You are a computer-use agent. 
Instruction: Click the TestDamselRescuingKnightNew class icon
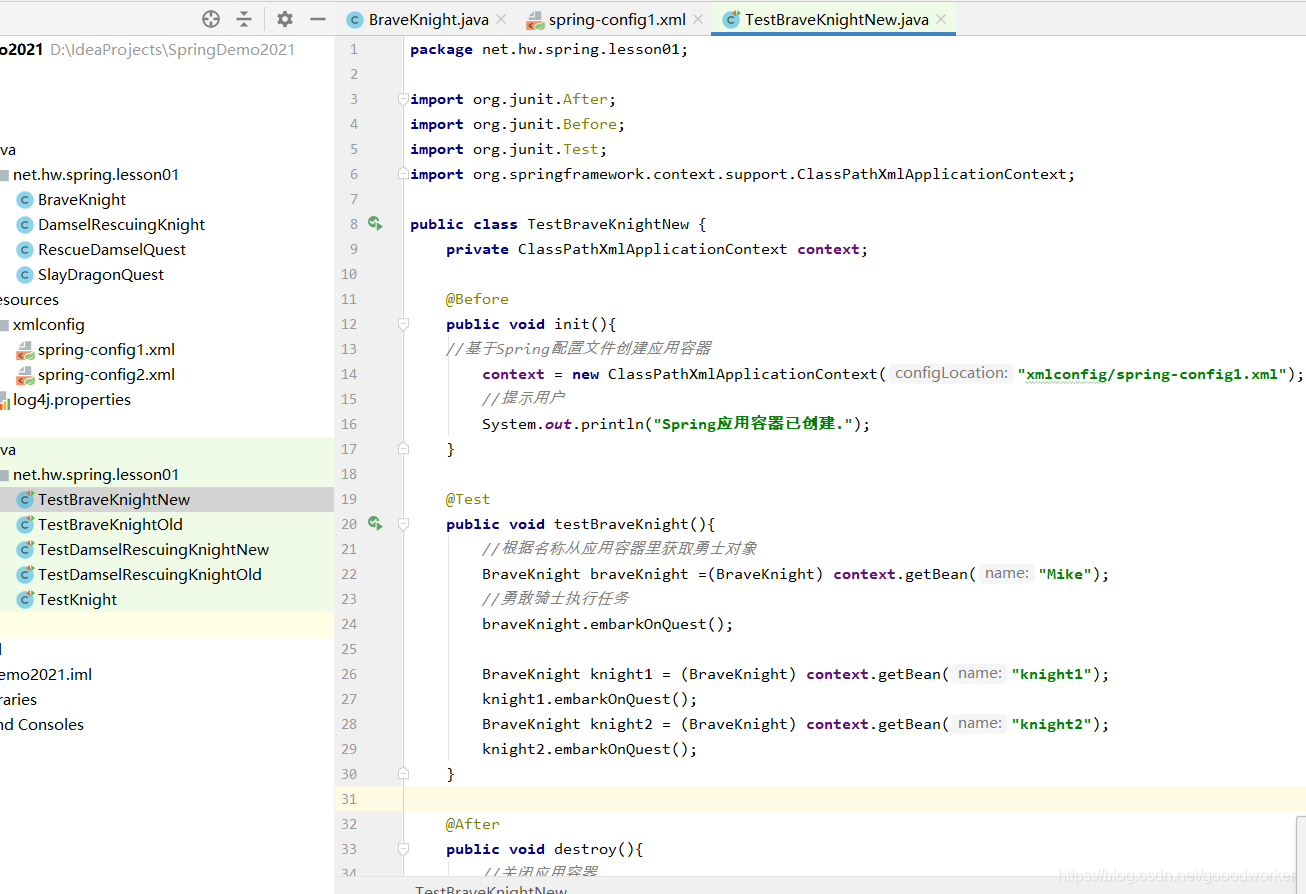point(26,550)
